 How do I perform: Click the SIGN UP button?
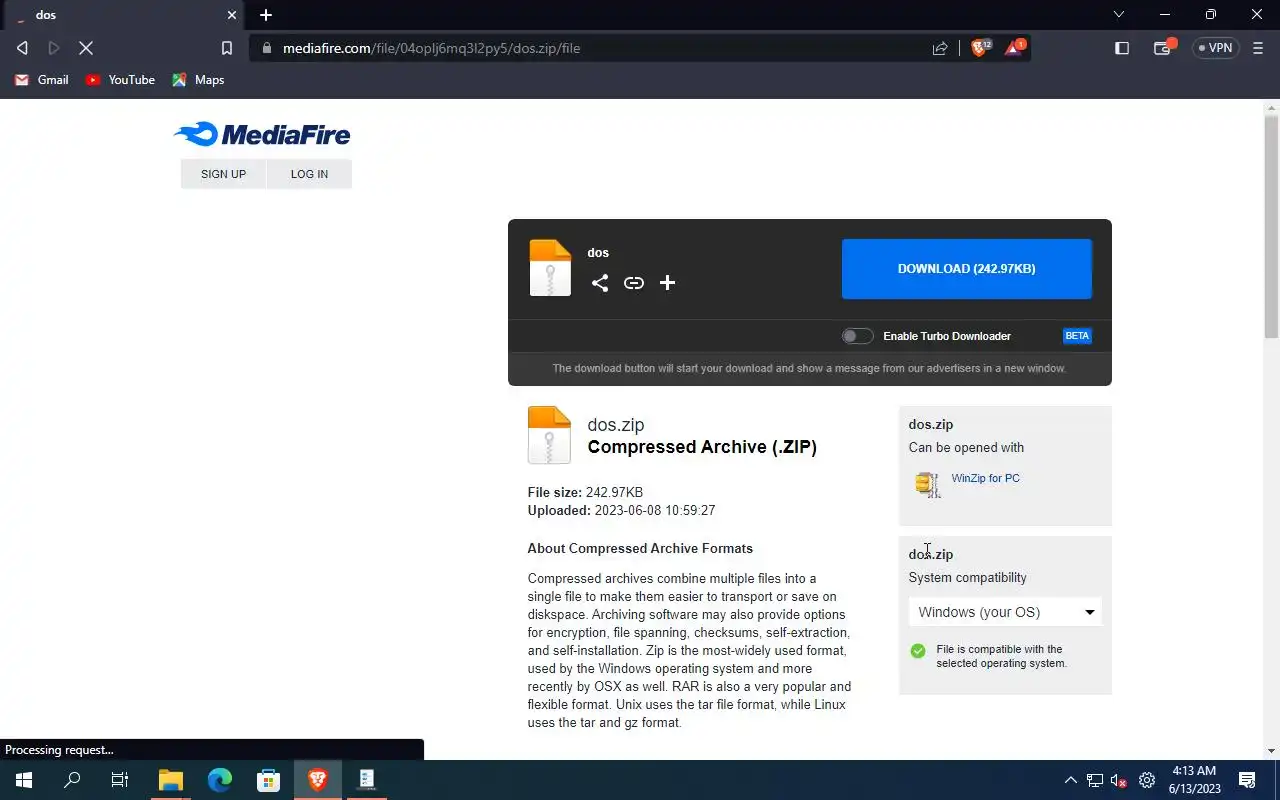(x=223, y=174)
